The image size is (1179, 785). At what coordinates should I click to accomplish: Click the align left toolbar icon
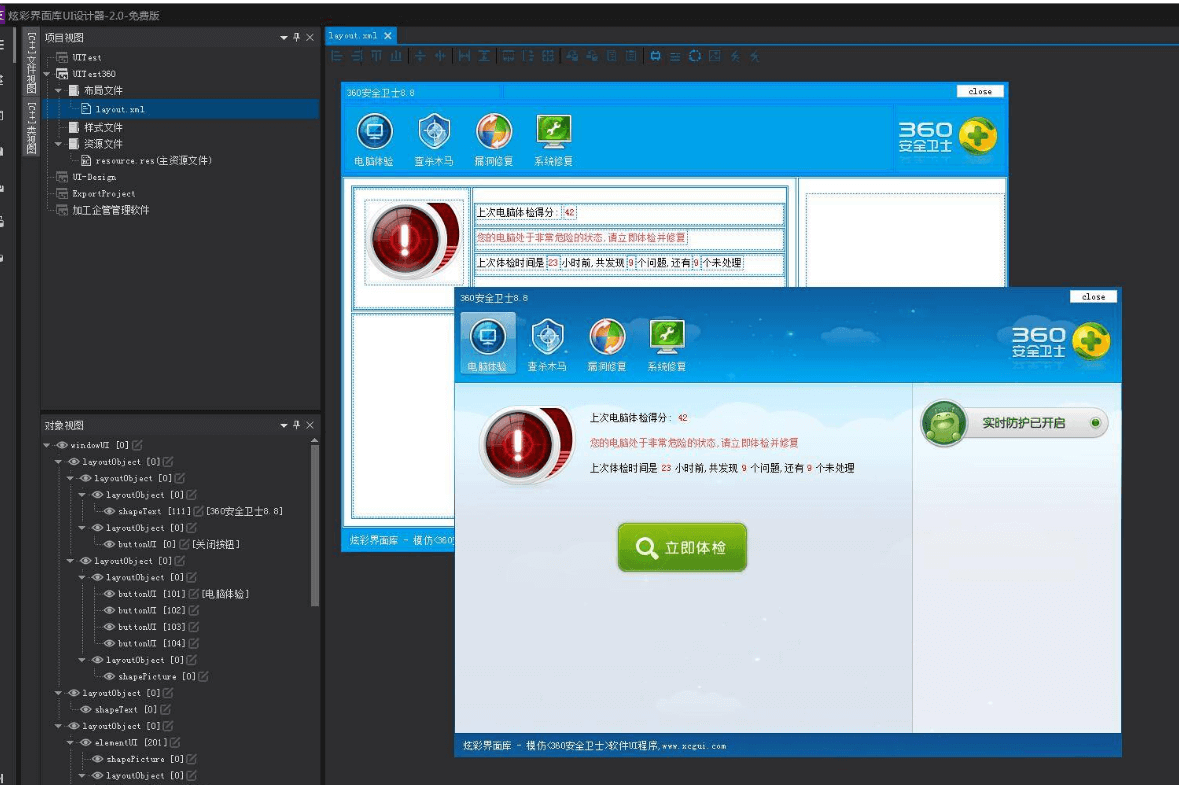click(x=336, y=56)
